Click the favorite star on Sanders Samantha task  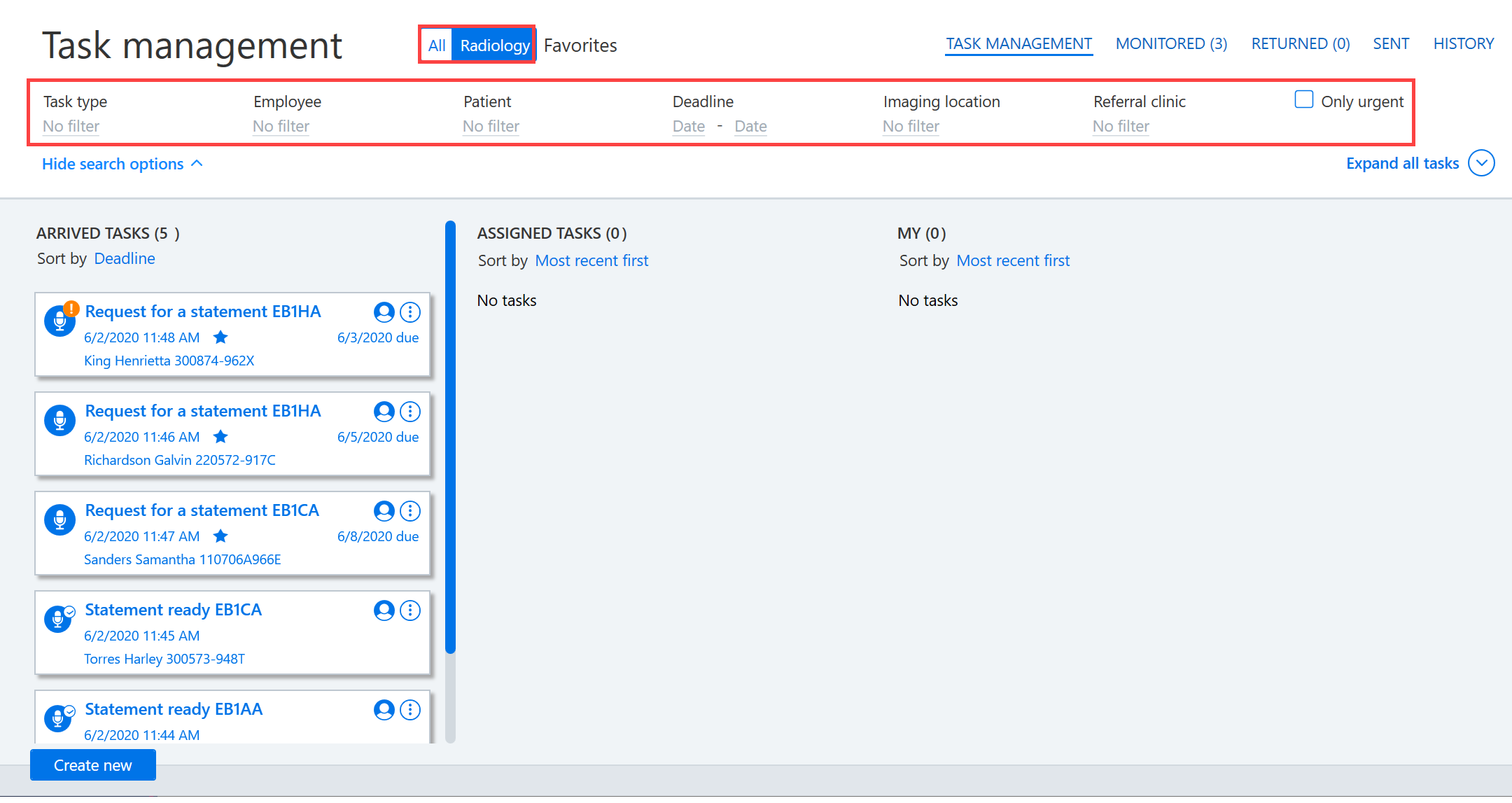(x=220, y=536)
